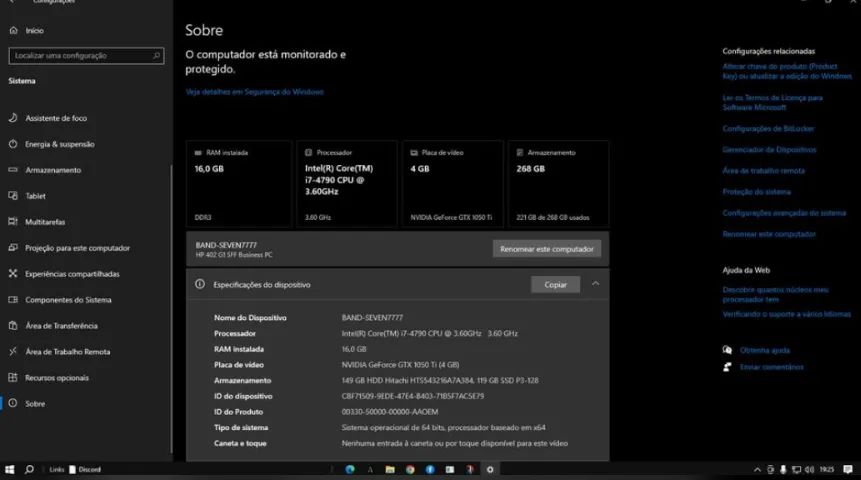The width and height of the screenshot is (861, 480).
Task: Open Verificando o suporte a vários idiomas link
Action: pyautogui.click(x=786, y=314)
